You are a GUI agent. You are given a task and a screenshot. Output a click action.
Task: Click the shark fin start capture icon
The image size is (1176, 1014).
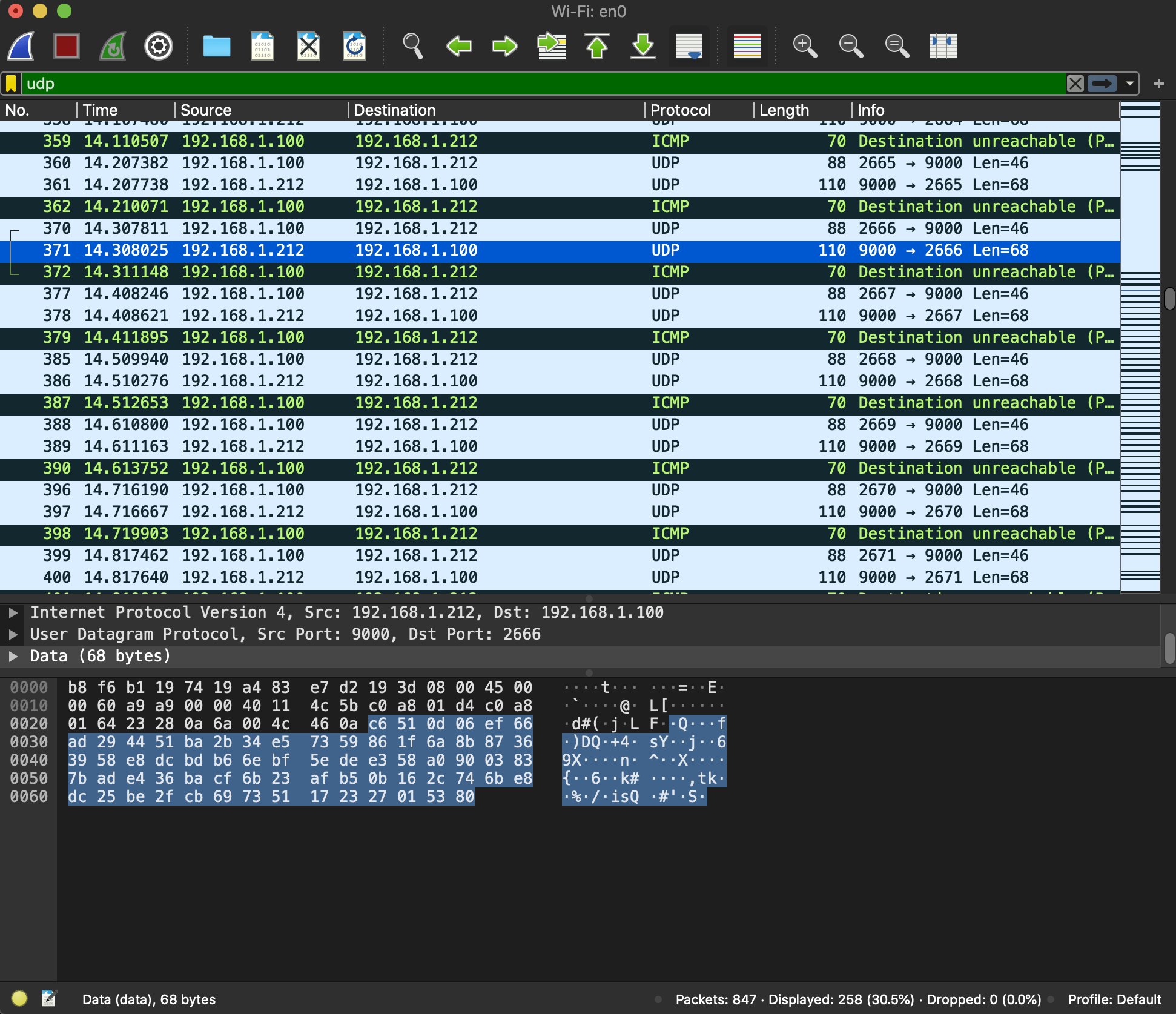click(21, 46)
